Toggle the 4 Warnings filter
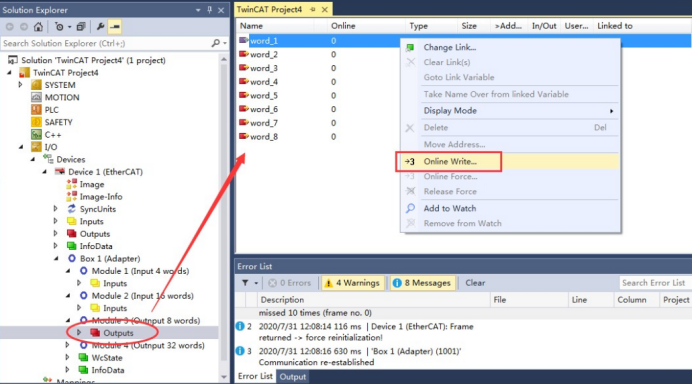693x384 pixels. pos(352,283)
